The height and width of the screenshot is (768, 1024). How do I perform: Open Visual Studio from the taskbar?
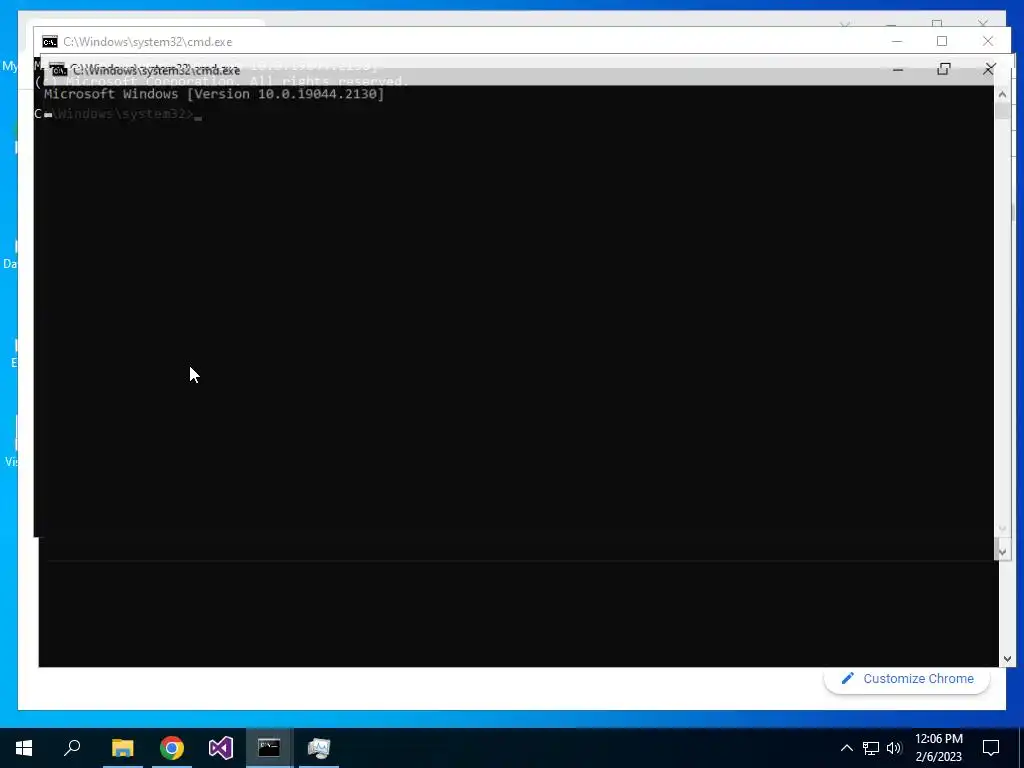pyautogui.click(x=221, y=748)
